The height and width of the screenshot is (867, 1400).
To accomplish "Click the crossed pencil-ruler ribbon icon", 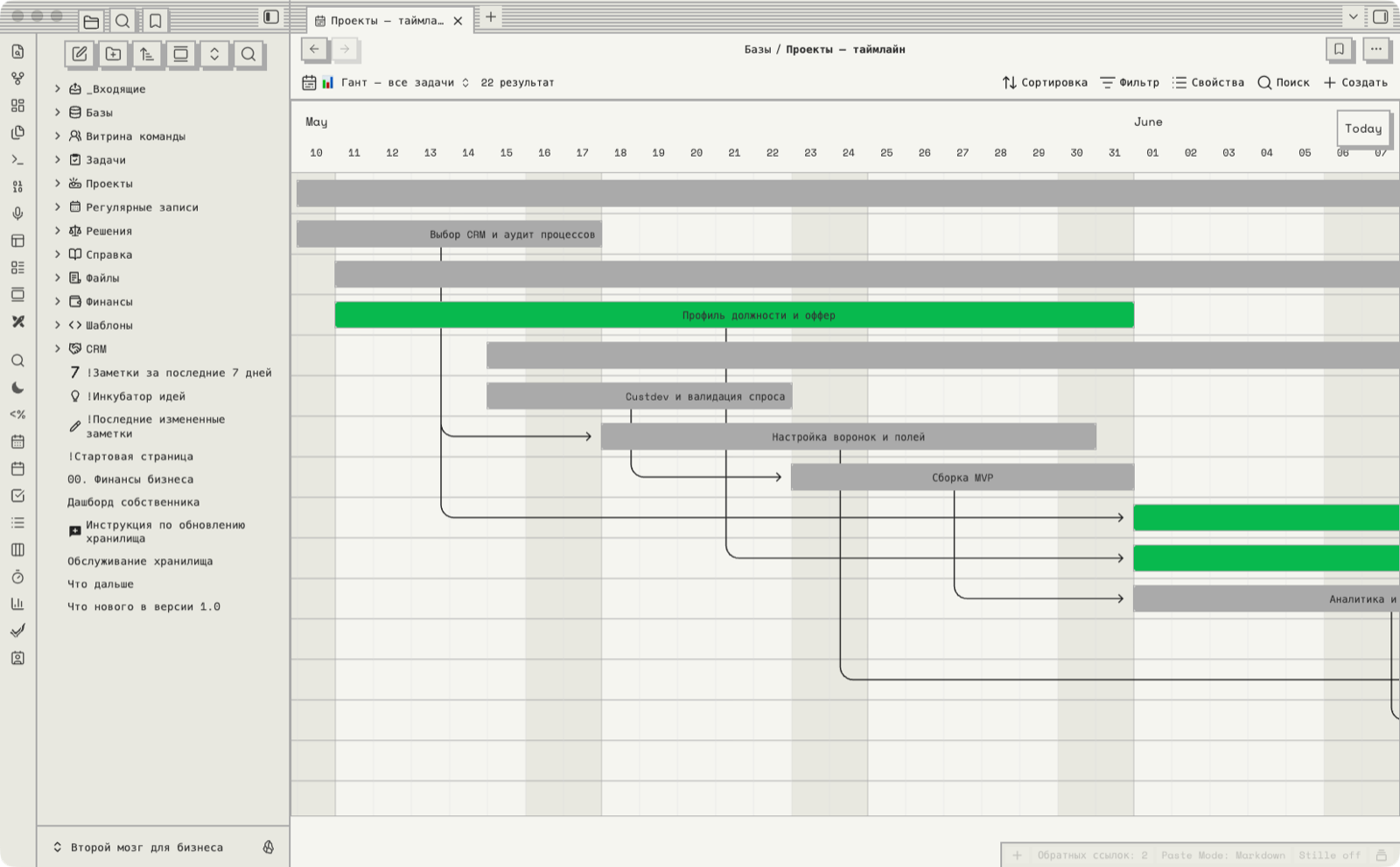I will point(17,322).
